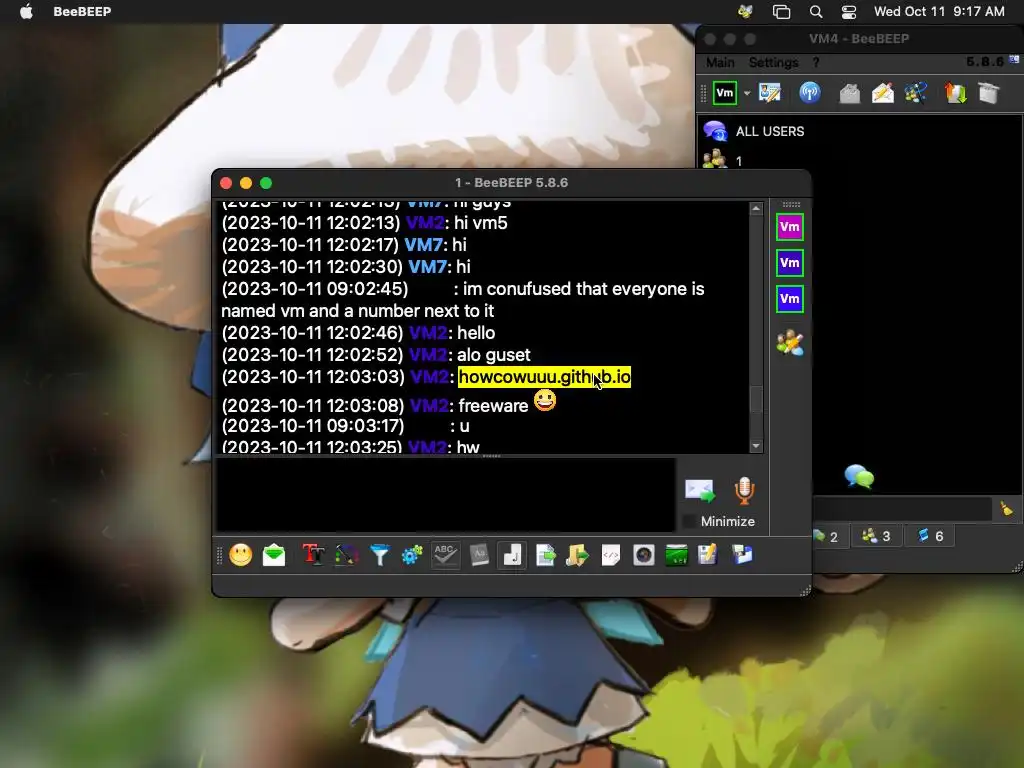Screen dimensions: 1024x768
Task: Click the chat vertical scrollbar thumb
Action: pos(756,399)
